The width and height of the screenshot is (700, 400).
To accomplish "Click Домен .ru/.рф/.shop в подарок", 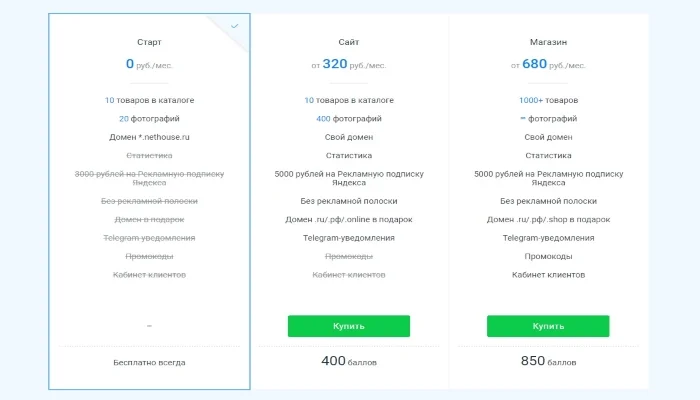I will [548, 220].
